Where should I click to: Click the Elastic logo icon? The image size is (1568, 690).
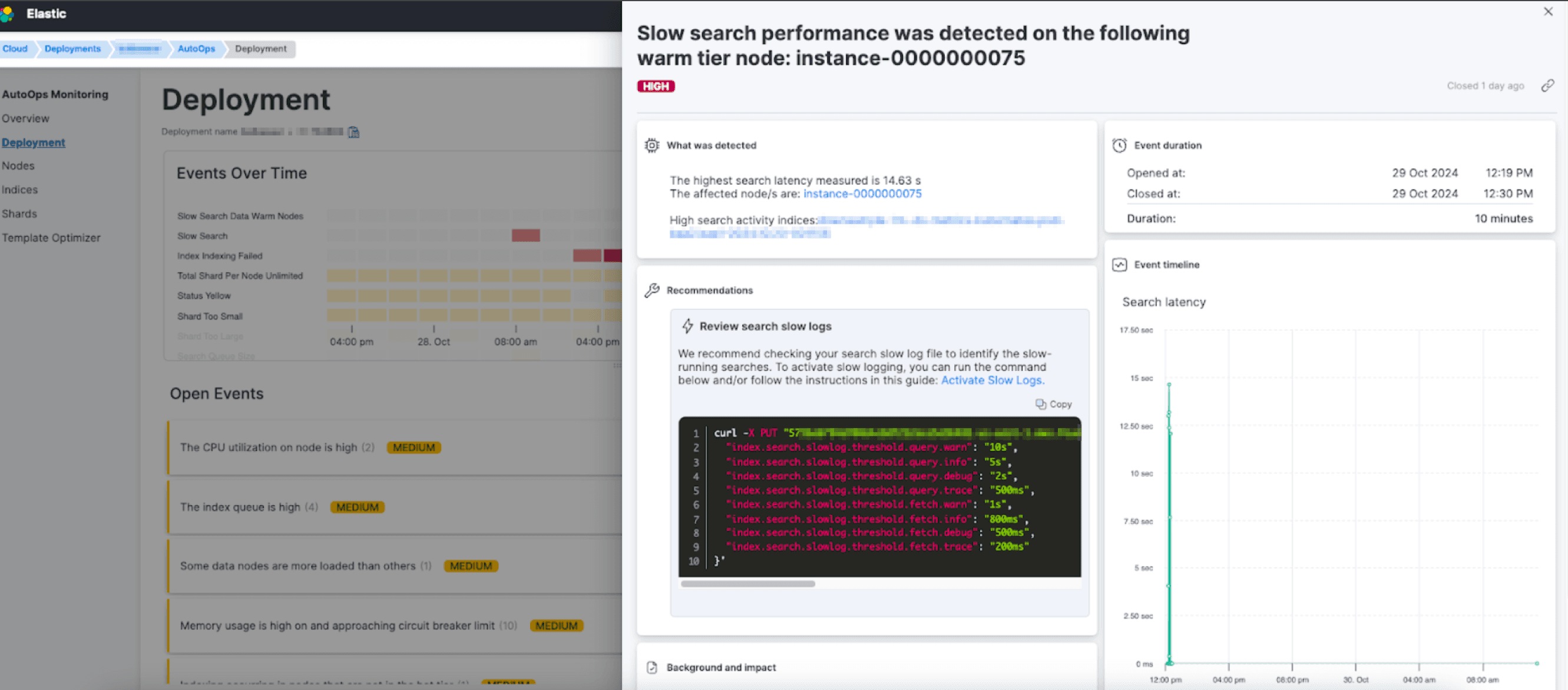click(x=7, y=14)
